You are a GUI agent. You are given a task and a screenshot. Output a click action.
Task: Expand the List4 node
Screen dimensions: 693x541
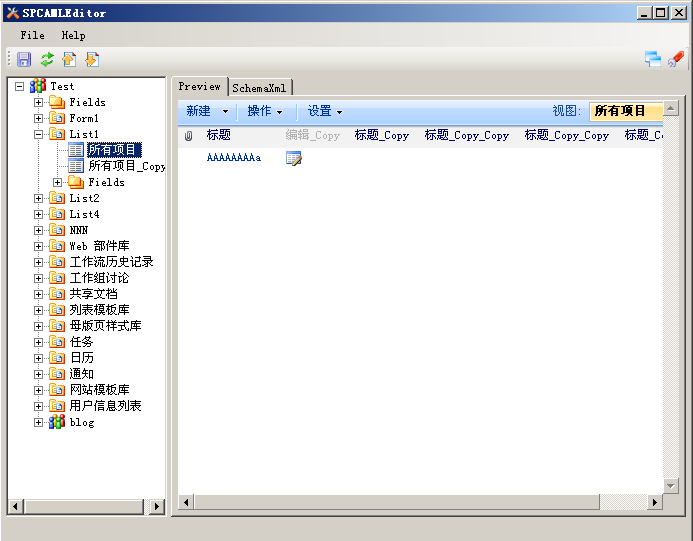38,214
